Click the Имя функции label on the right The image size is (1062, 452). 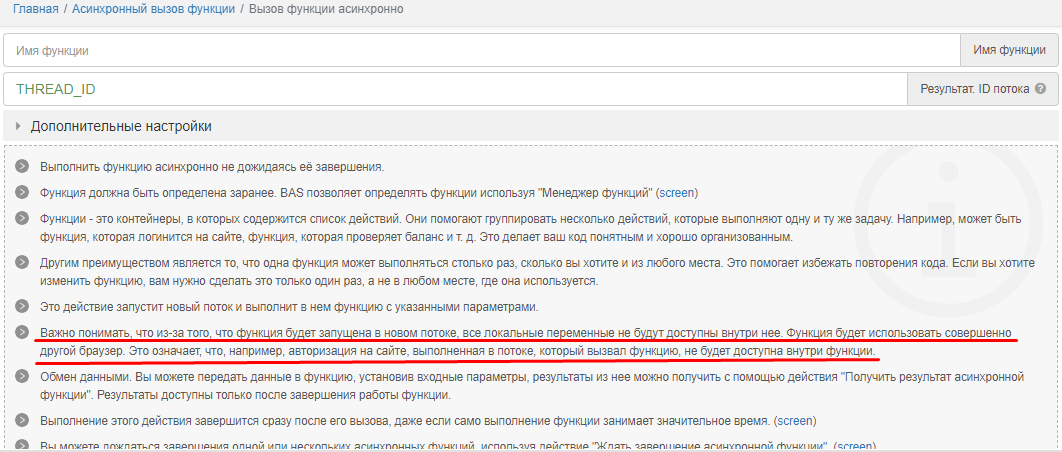coord(1009,50)
